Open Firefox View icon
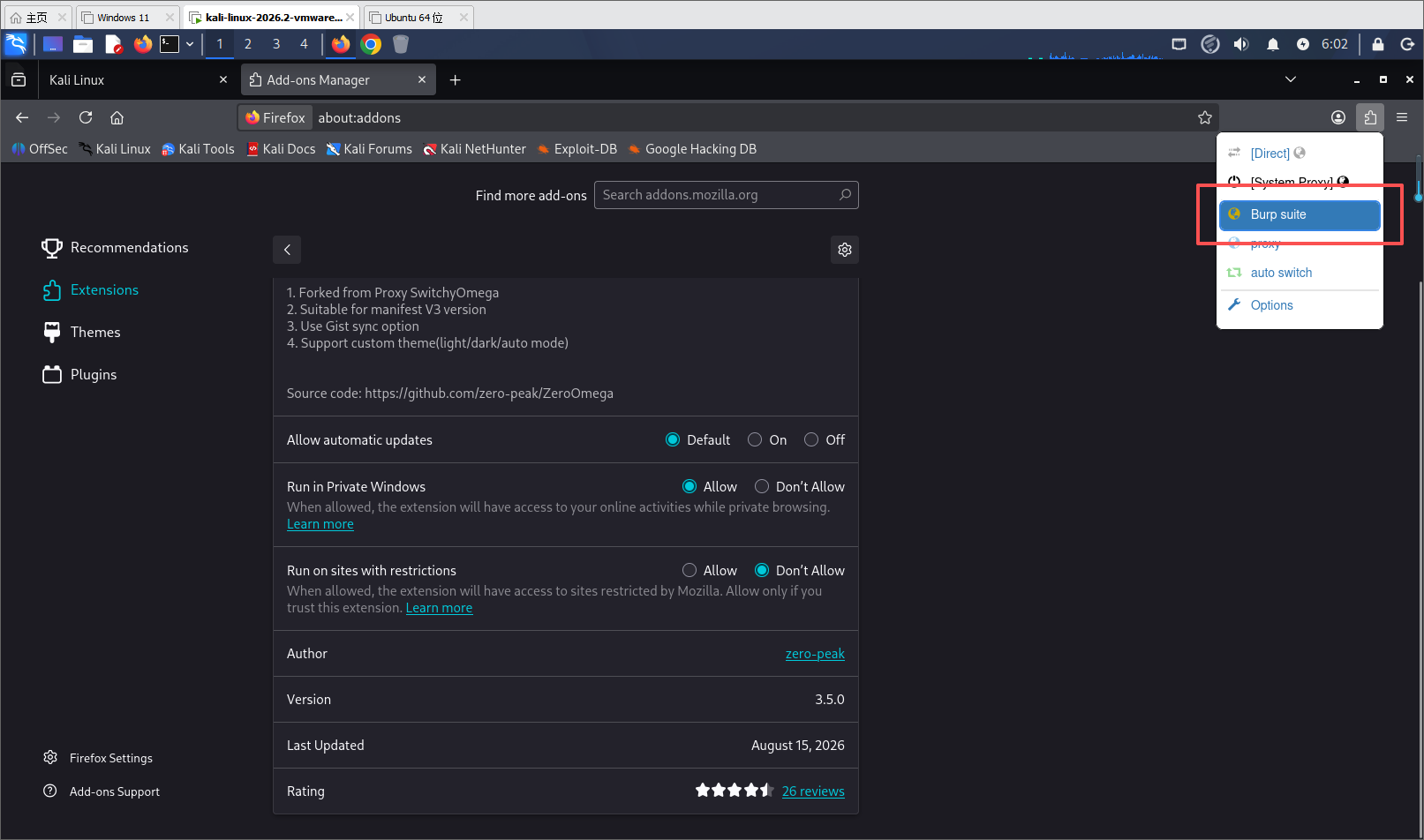Screen dimensions: 1424x840 (19, 80)
